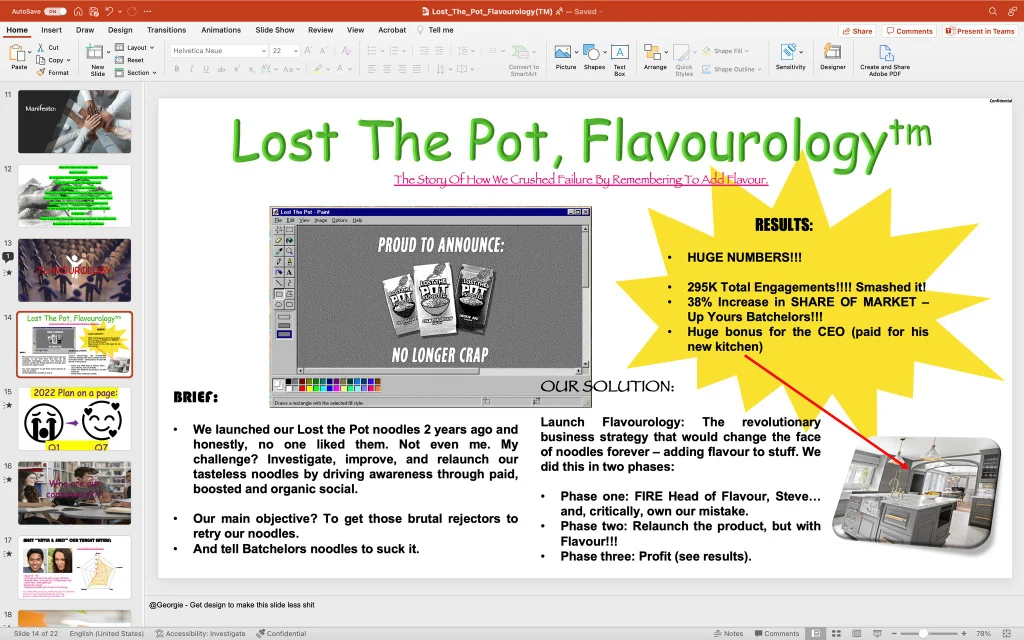Click the Share button
Image resolution: width=1024 pixels, height=640 pixels.
coord(856,31)
